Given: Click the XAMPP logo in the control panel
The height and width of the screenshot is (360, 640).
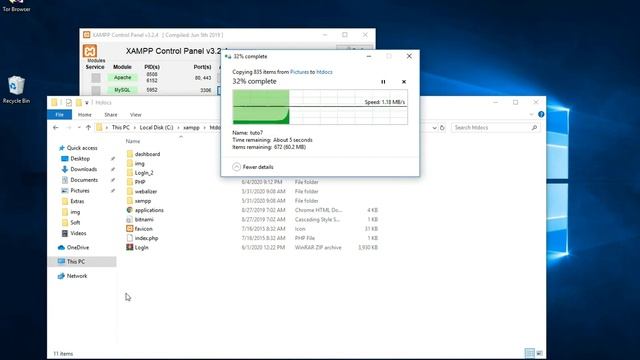Looking at the screenshot, I should tap(90, 51).
